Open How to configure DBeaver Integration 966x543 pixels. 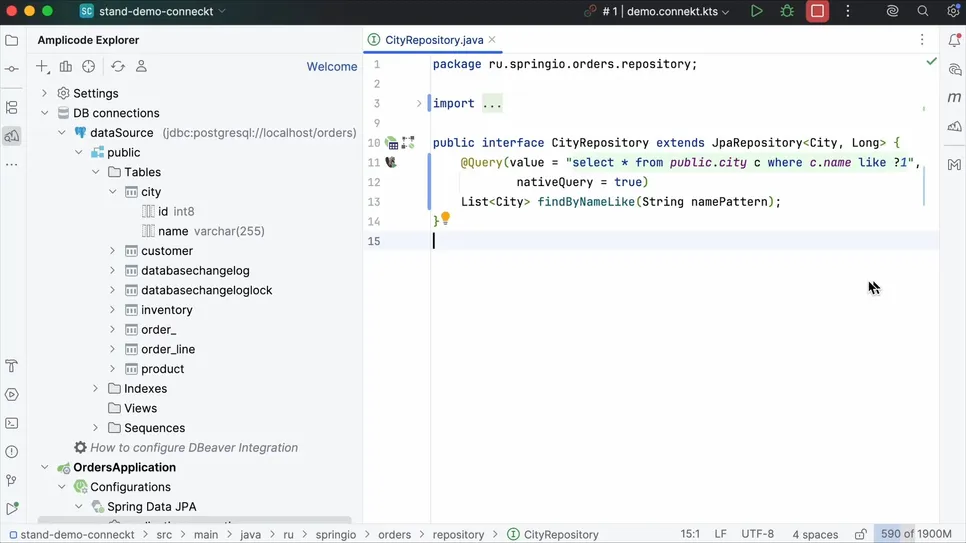[x=194, y=448]
